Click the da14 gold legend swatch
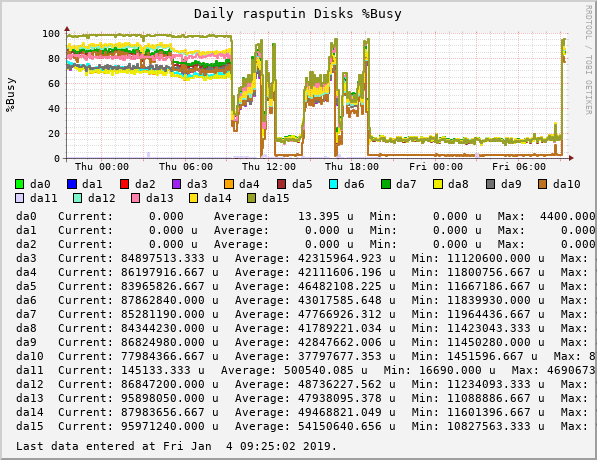This screenshot has height=460, width=597. (x=193, y=198)
